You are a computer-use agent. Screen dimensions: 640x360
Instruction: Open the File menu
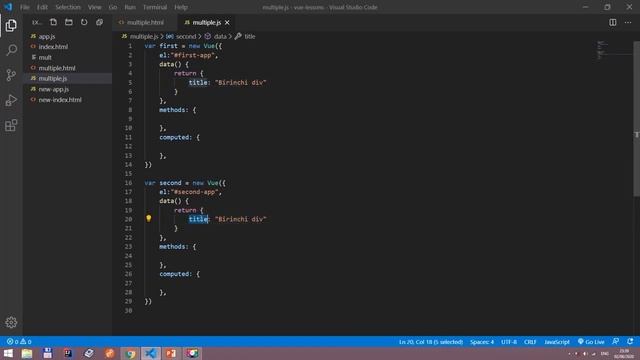point(24,7)
